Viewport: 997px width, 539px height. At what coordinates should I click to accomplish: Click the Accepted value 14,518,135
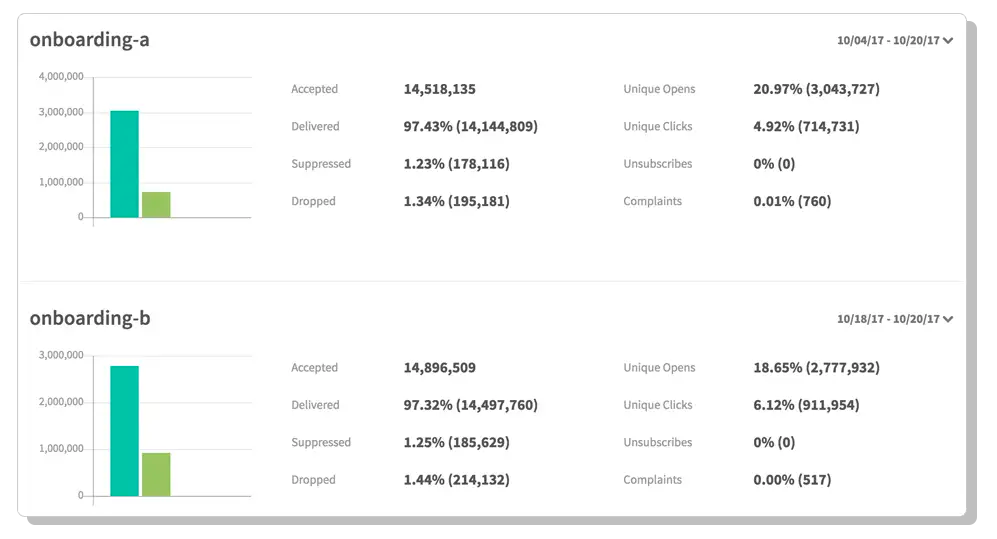(439, 89)
